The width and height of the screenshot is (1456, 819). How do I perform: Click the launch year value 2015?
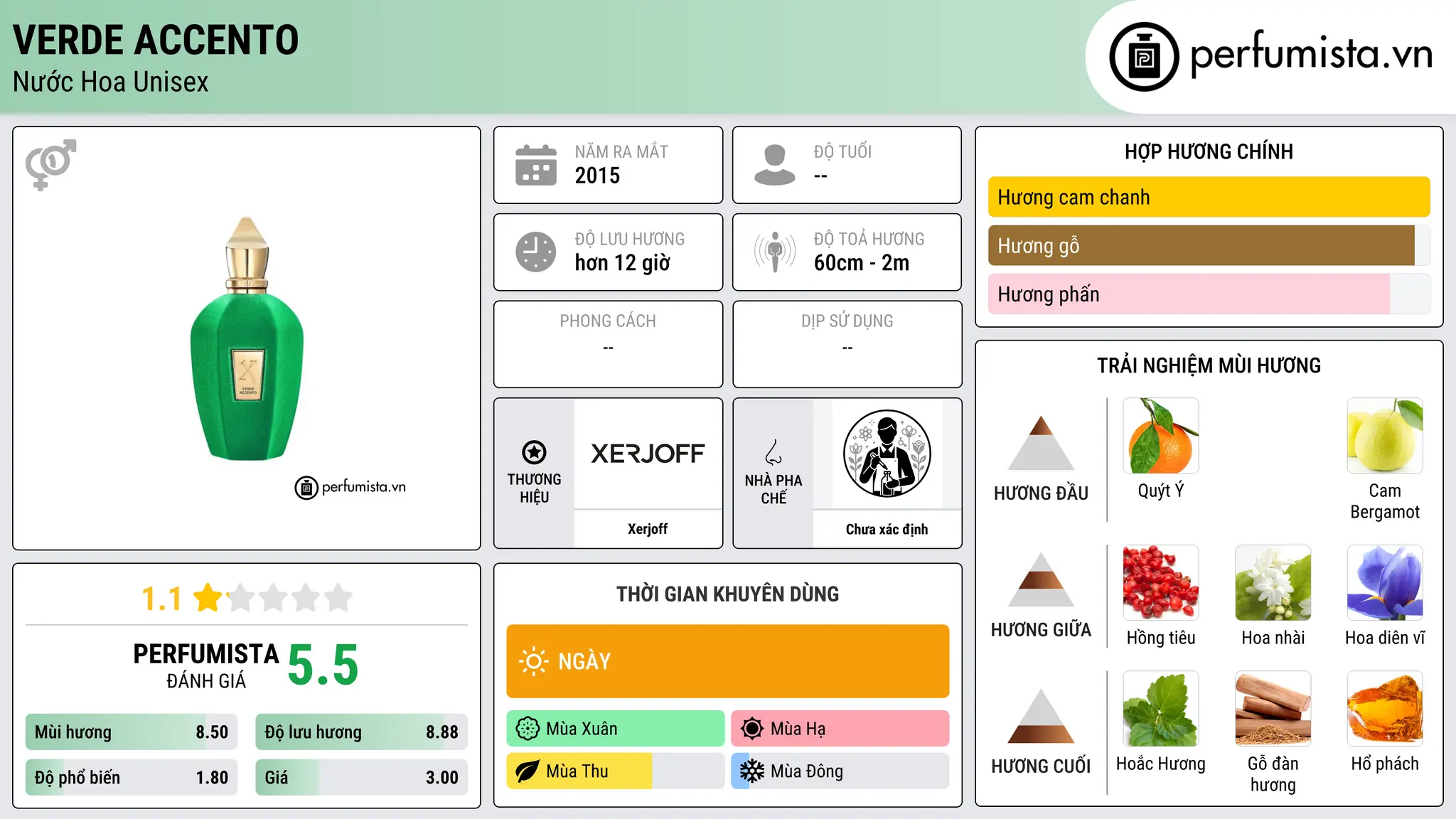[x=597, y=176]
